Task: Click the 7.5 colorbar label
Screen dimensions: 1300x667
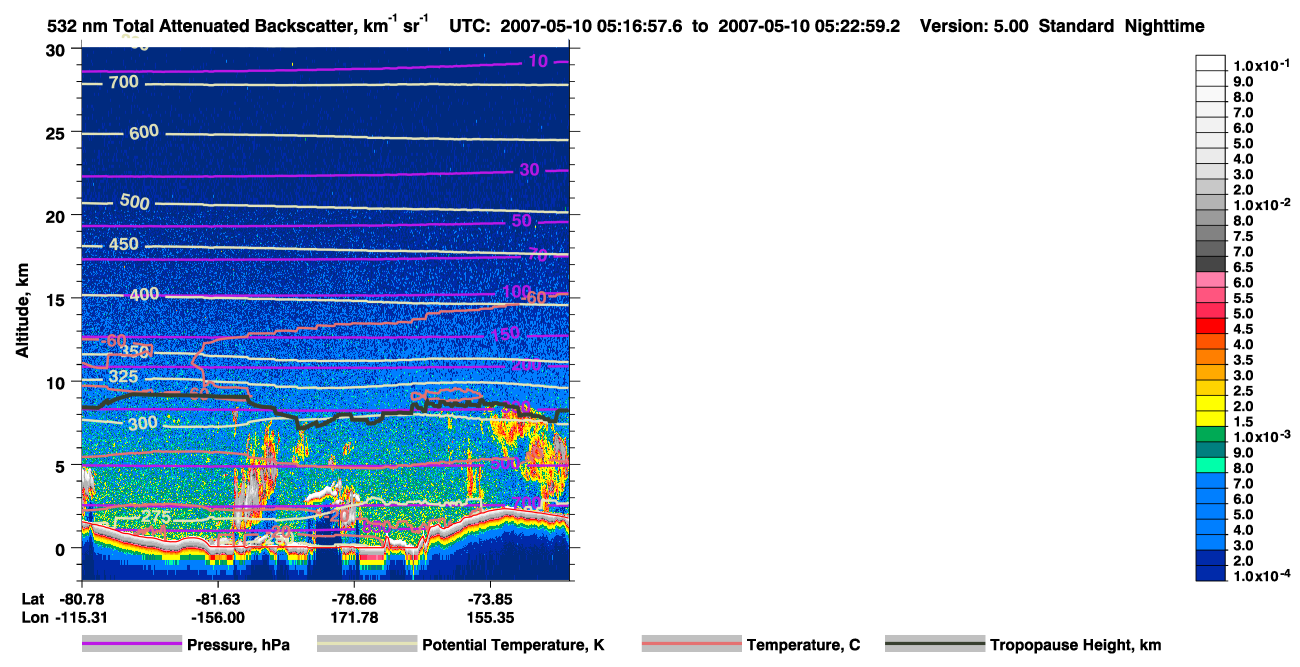Action: pyautogui.click(x=1243, y=236)
